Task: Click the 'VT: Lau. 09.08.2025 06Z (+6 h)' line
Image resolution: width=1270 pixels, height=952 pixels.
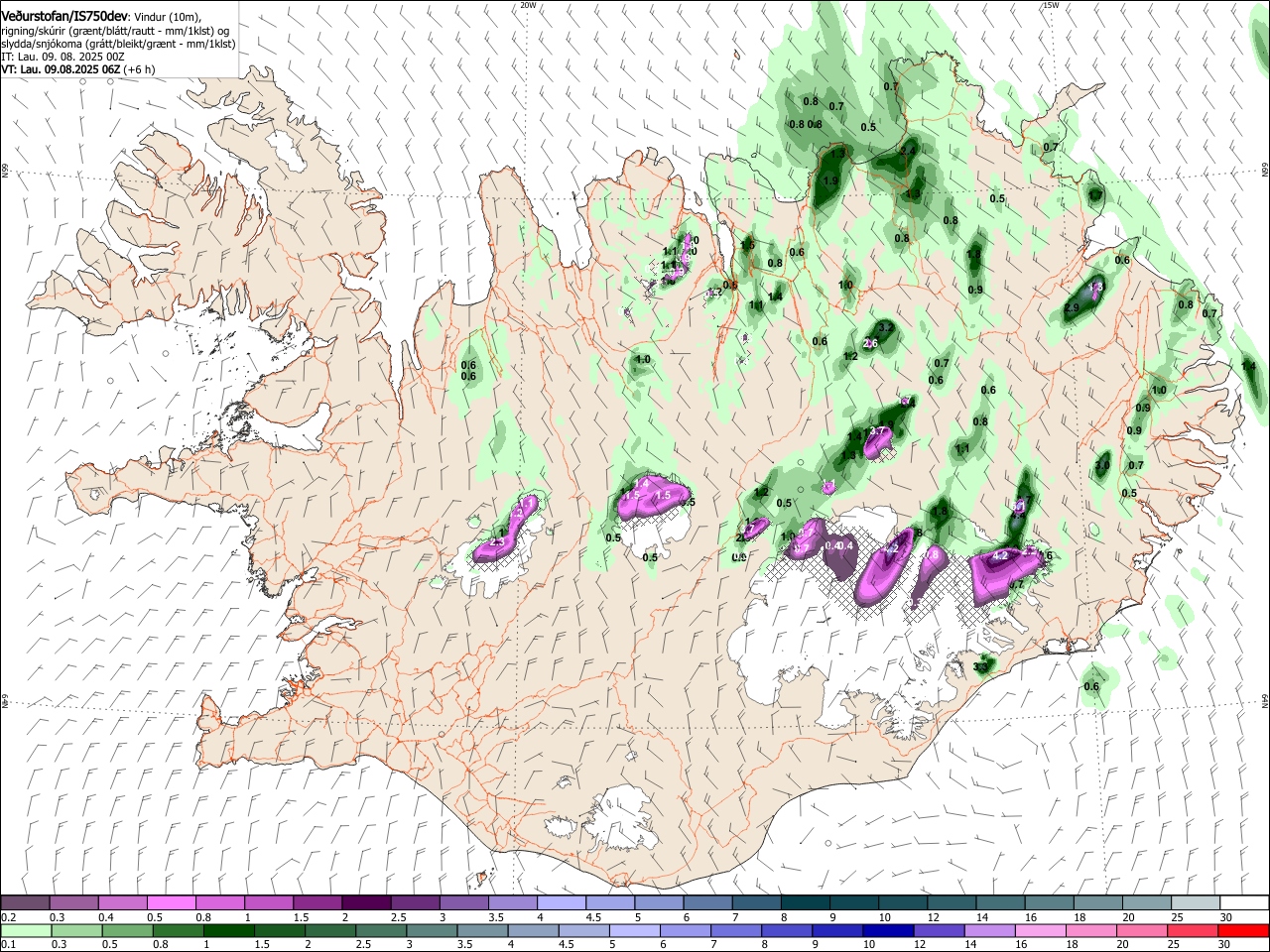Action: point(77,69)
